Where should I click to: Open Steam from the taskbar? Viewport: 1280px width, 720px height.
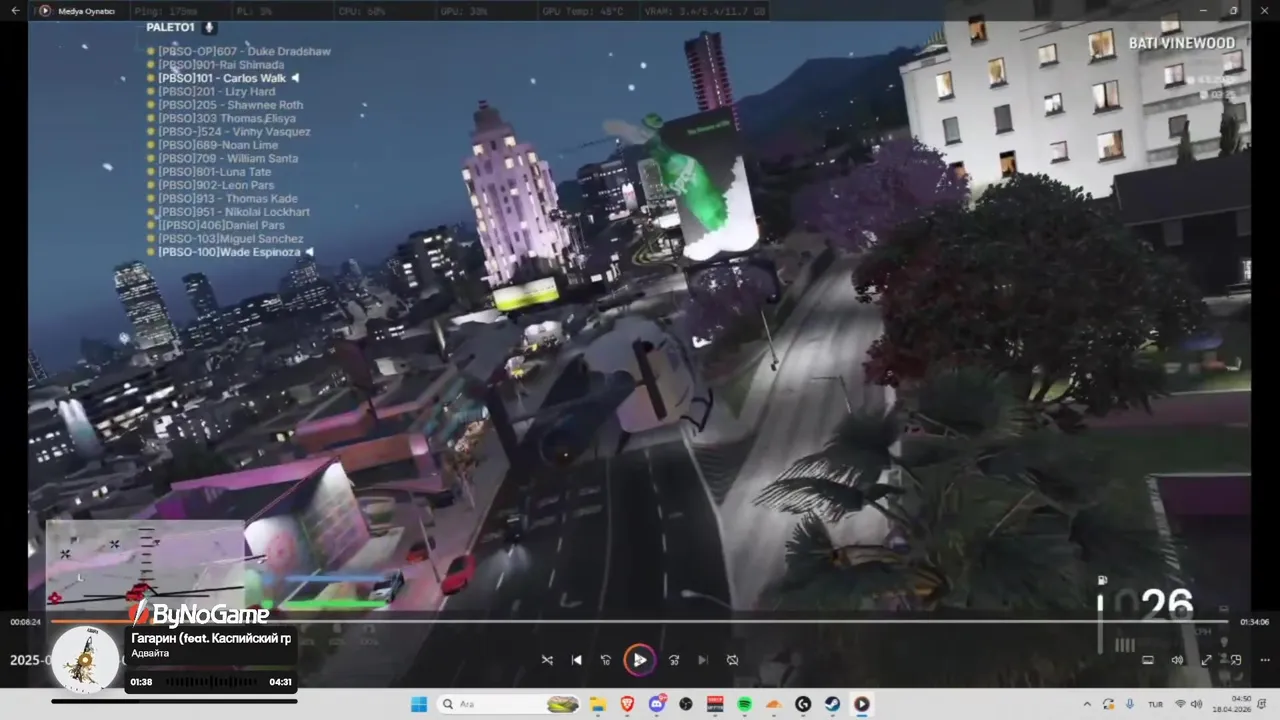coord(832,704)
